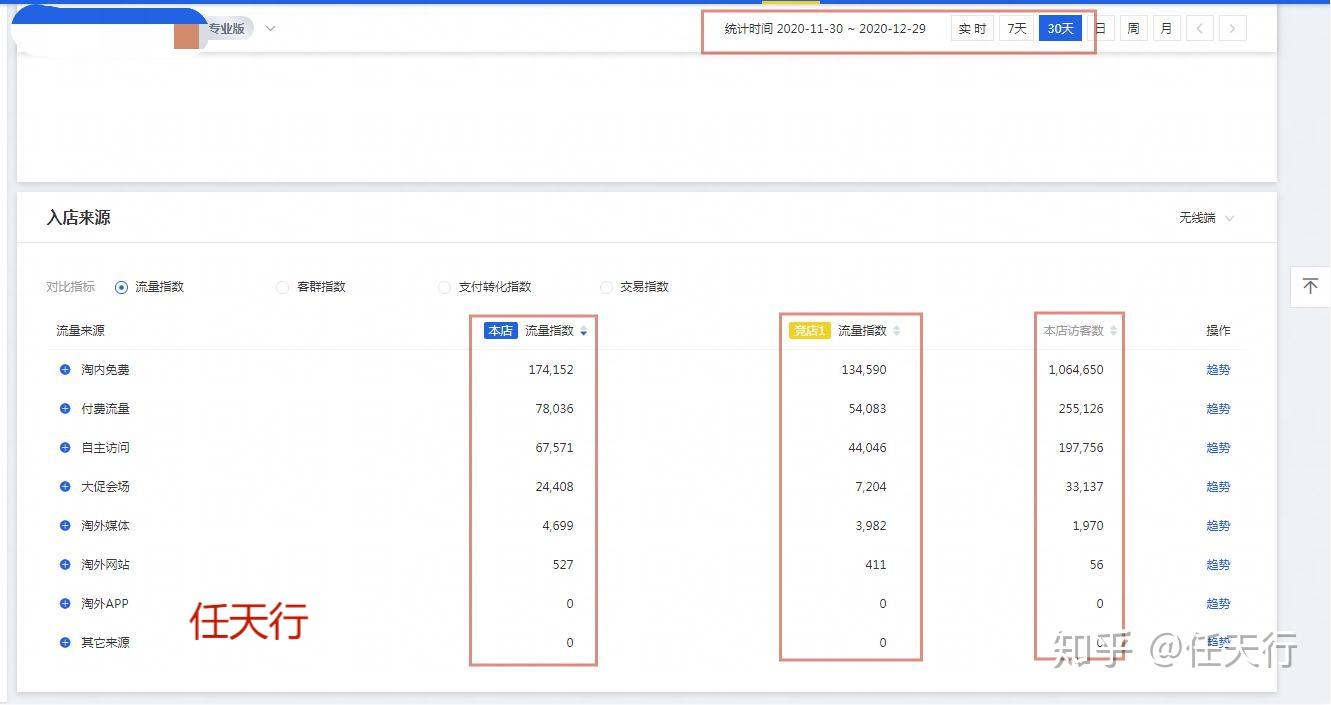Click the 本店 value 67,571
Viewport: 1331px width, 705px height.
tap(555, 448)
